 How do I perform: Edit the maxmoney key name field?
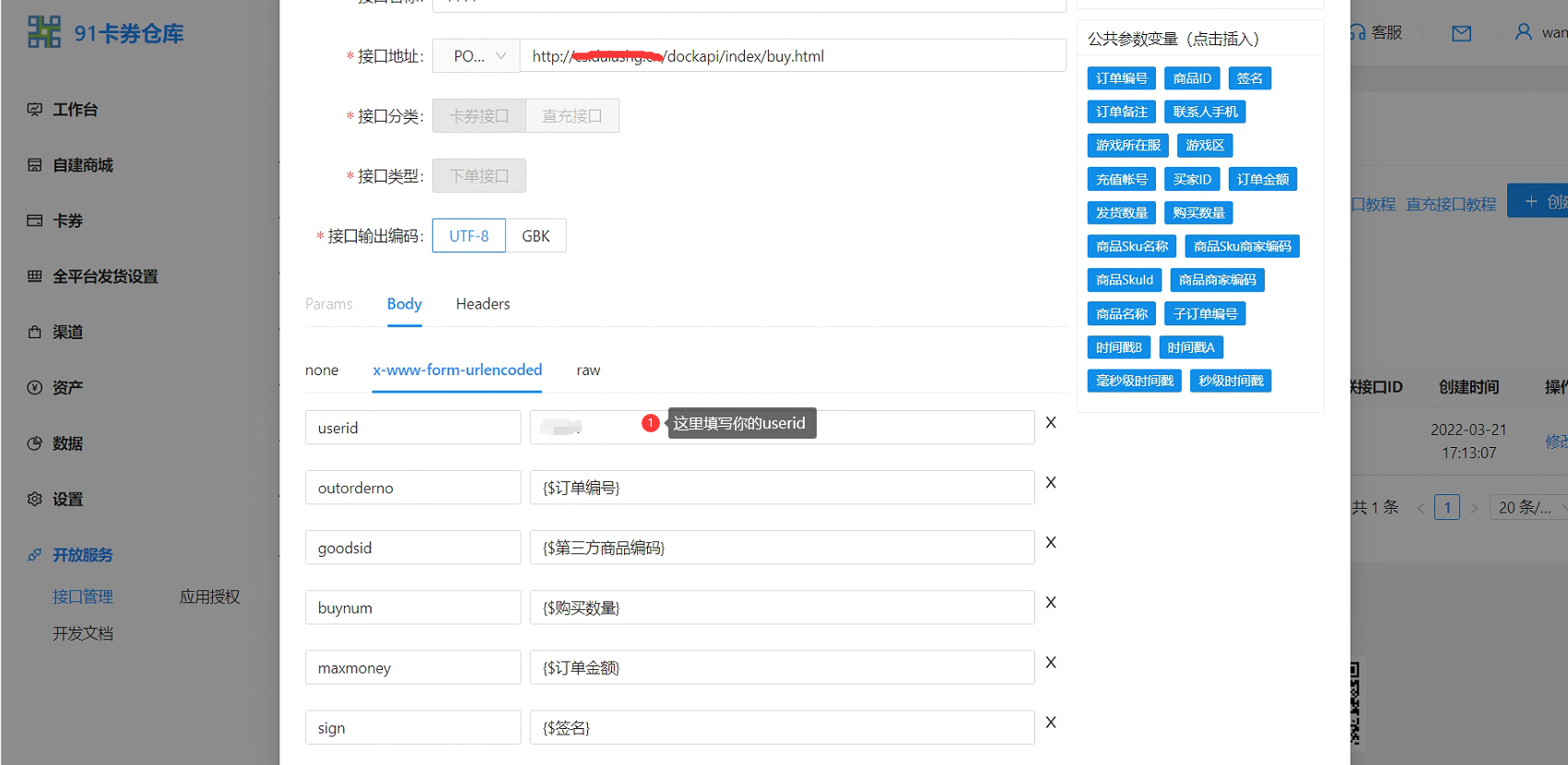413,667
